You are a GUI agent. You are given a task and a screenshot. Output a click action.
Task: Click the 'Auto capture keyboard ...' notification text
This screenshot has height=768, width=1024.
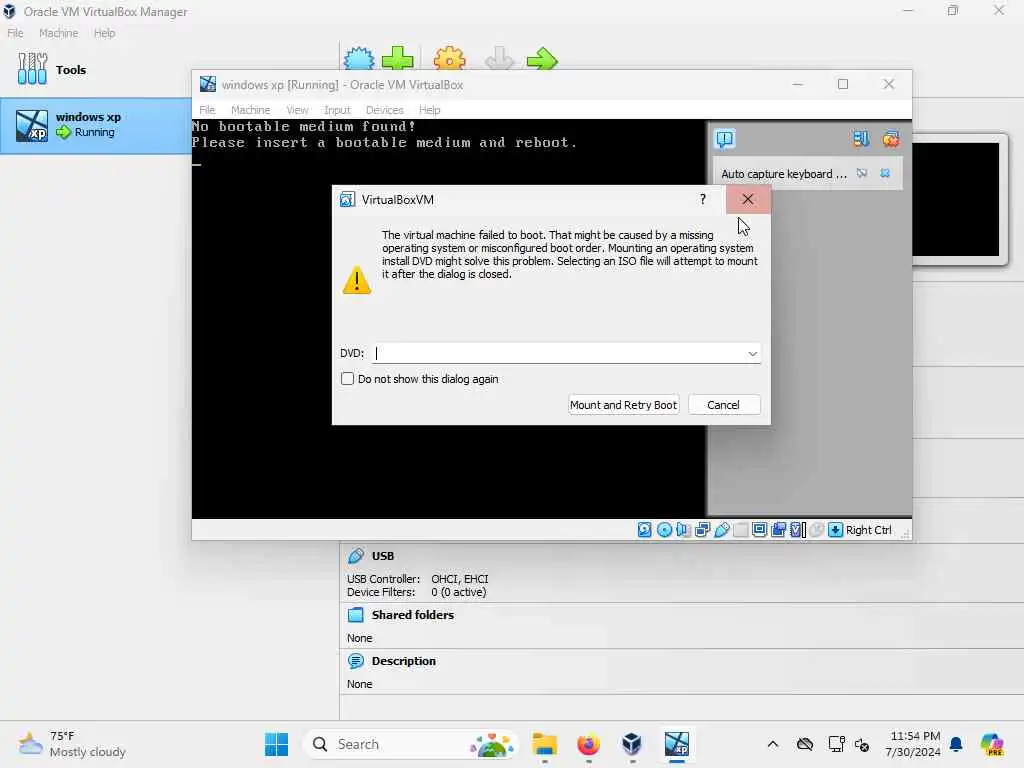[x=784, y=174]
